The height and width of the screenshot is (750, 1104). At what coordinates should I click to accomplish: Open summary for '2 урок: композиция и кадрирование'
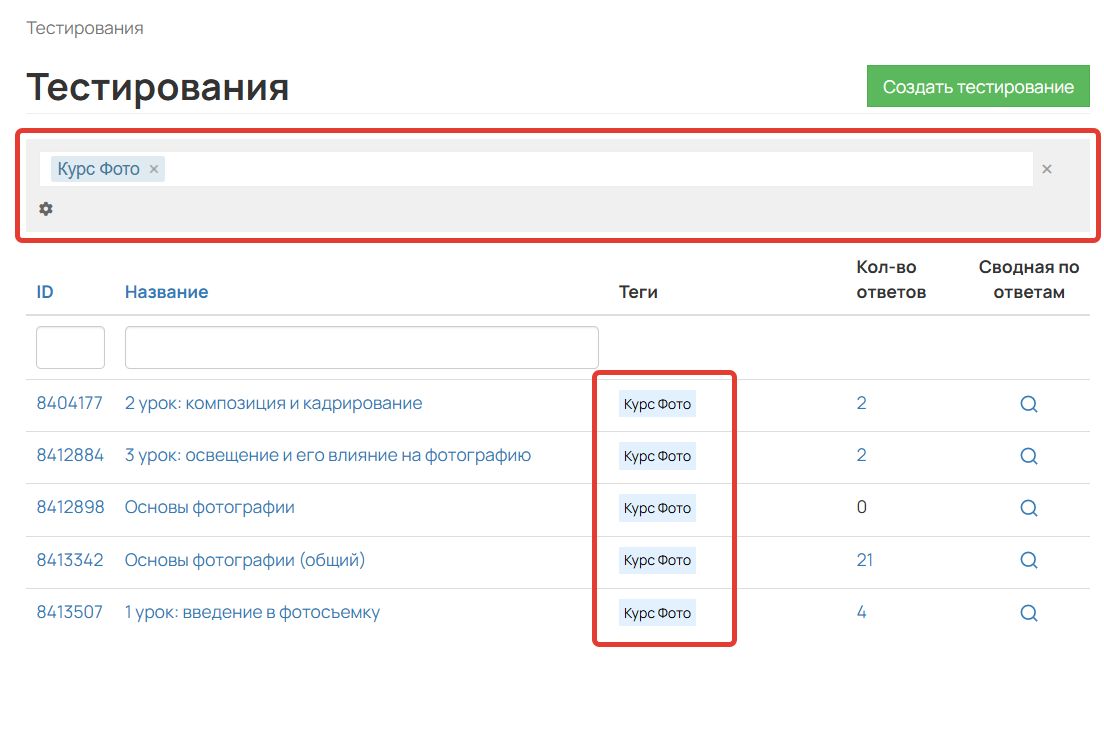pos(1029,404)
